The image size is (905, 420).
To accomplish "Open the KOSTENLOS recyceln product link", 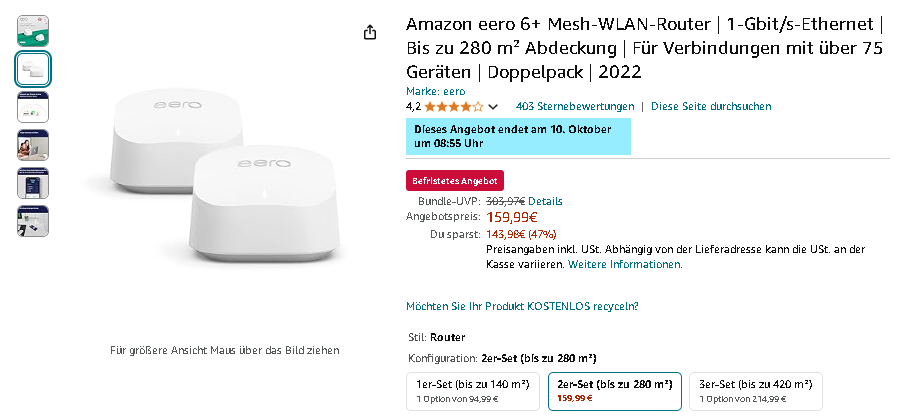I will (x=522, y=306).
